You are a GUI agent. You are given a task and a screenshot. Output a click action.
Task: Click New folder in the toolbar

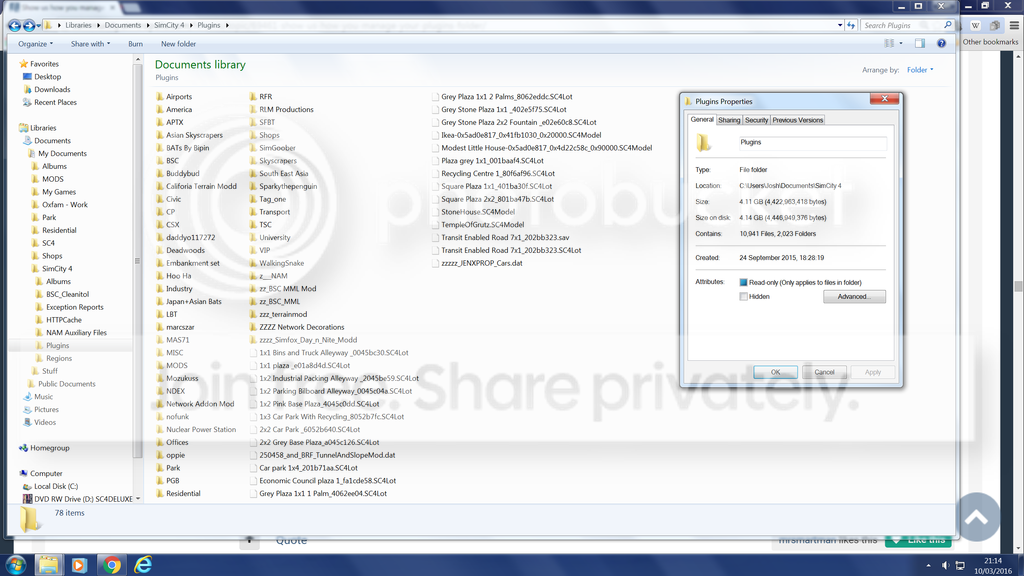(x=178, y=44)
